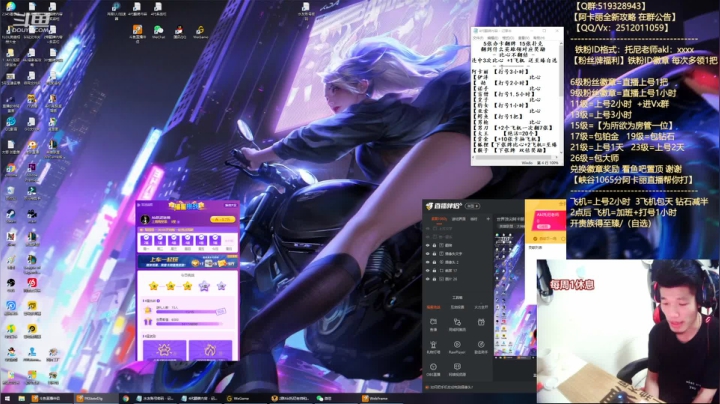The image size is (720, 404).
Task: Open Notepad's 文件 menu
Action: [x=478, y=38]
